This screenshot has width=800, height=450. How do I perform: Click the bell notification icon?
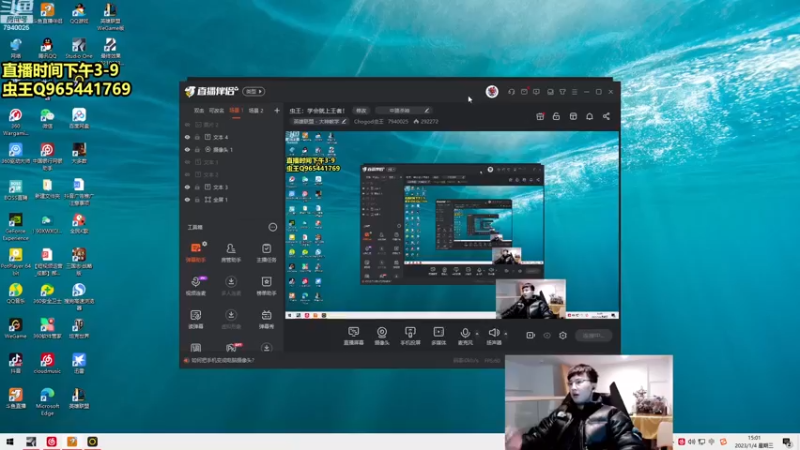click(589, 116)
